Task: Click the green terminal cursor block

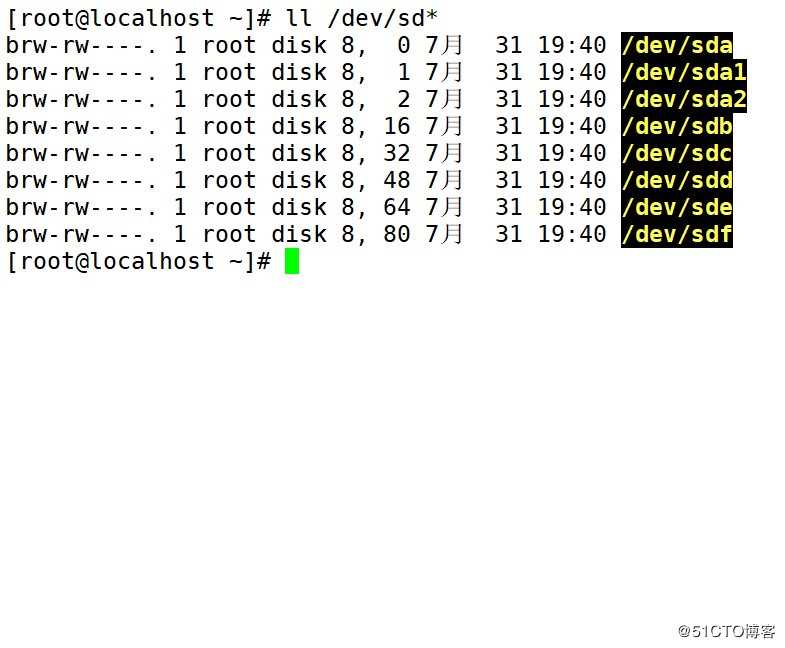Action: coord(292,261)
